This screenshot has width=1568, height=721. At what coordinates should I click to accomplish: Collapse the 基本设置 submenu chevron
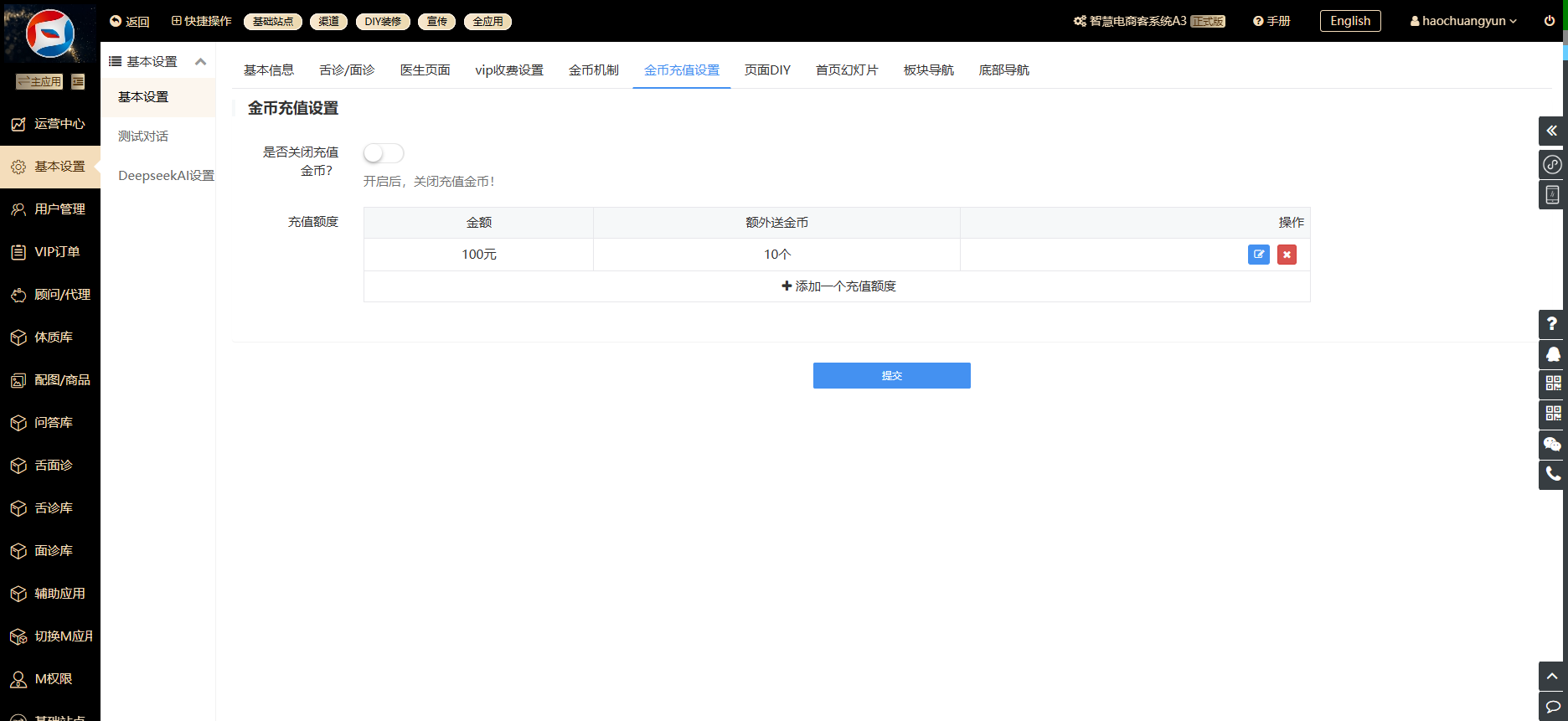pos(200,62)
